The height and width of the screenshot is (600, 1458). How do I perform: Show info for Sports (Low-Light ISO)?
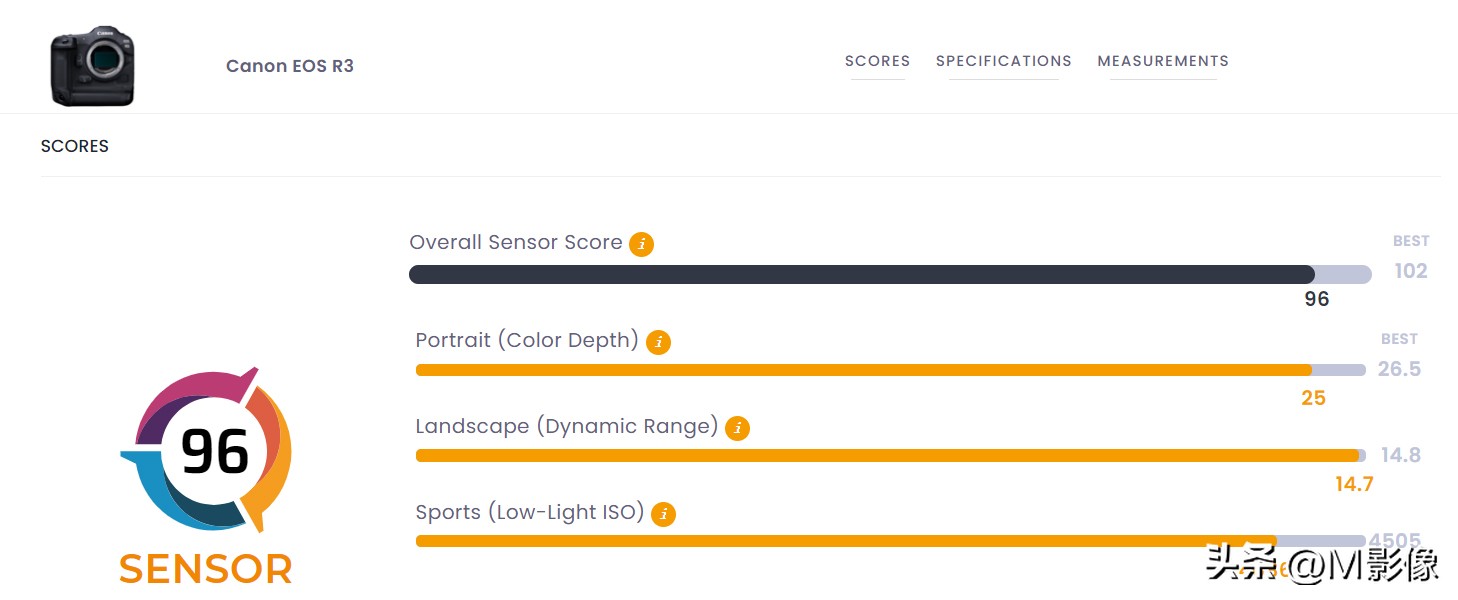click(x=663, y=514)
